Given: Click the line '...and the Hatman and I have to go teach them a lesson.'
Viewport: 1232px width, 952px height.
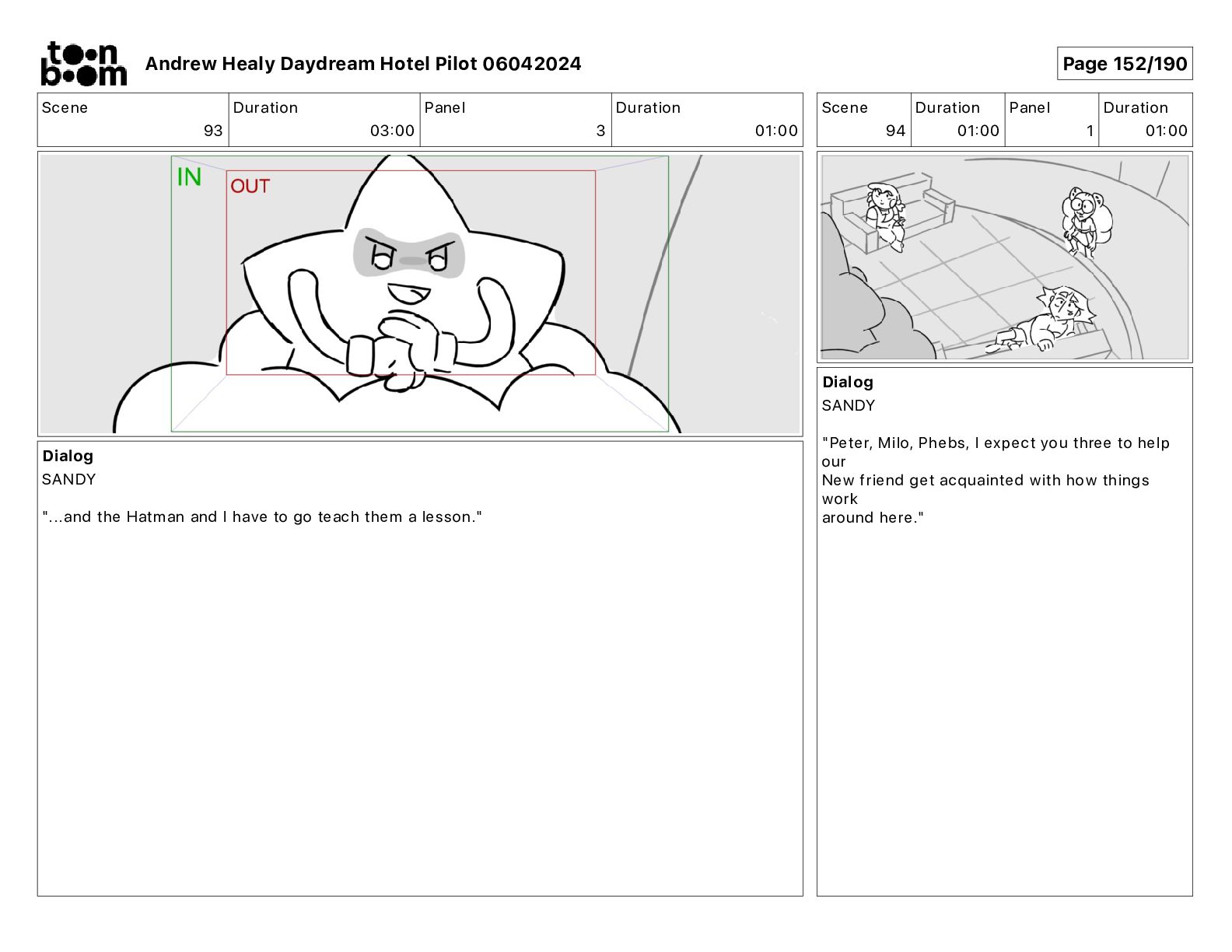Looking at the screenshot, I should point(262,516).
